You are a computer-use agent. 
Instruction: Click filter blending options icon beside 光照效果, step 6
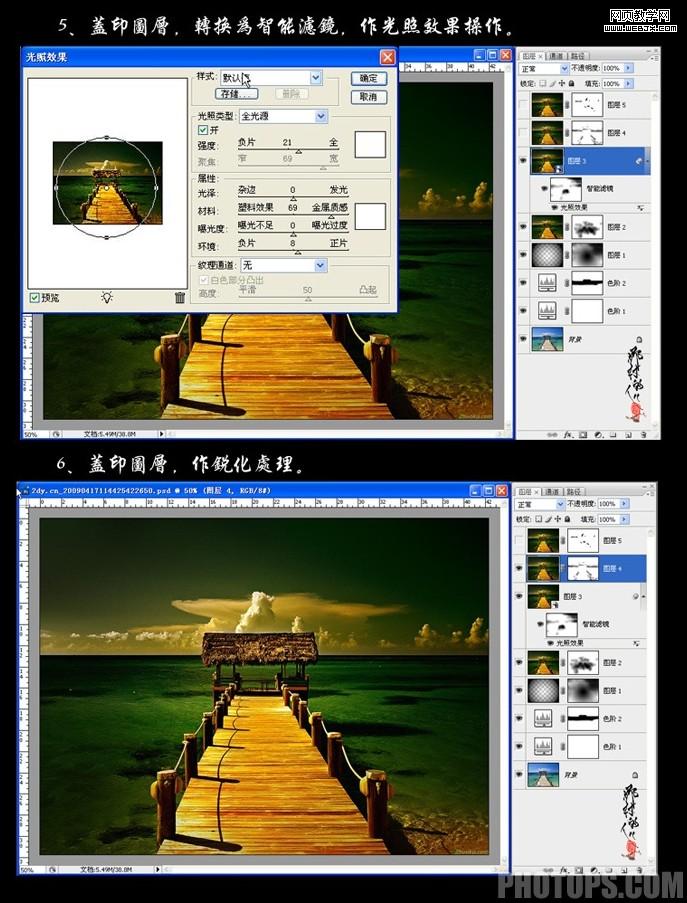click(636, 643)
